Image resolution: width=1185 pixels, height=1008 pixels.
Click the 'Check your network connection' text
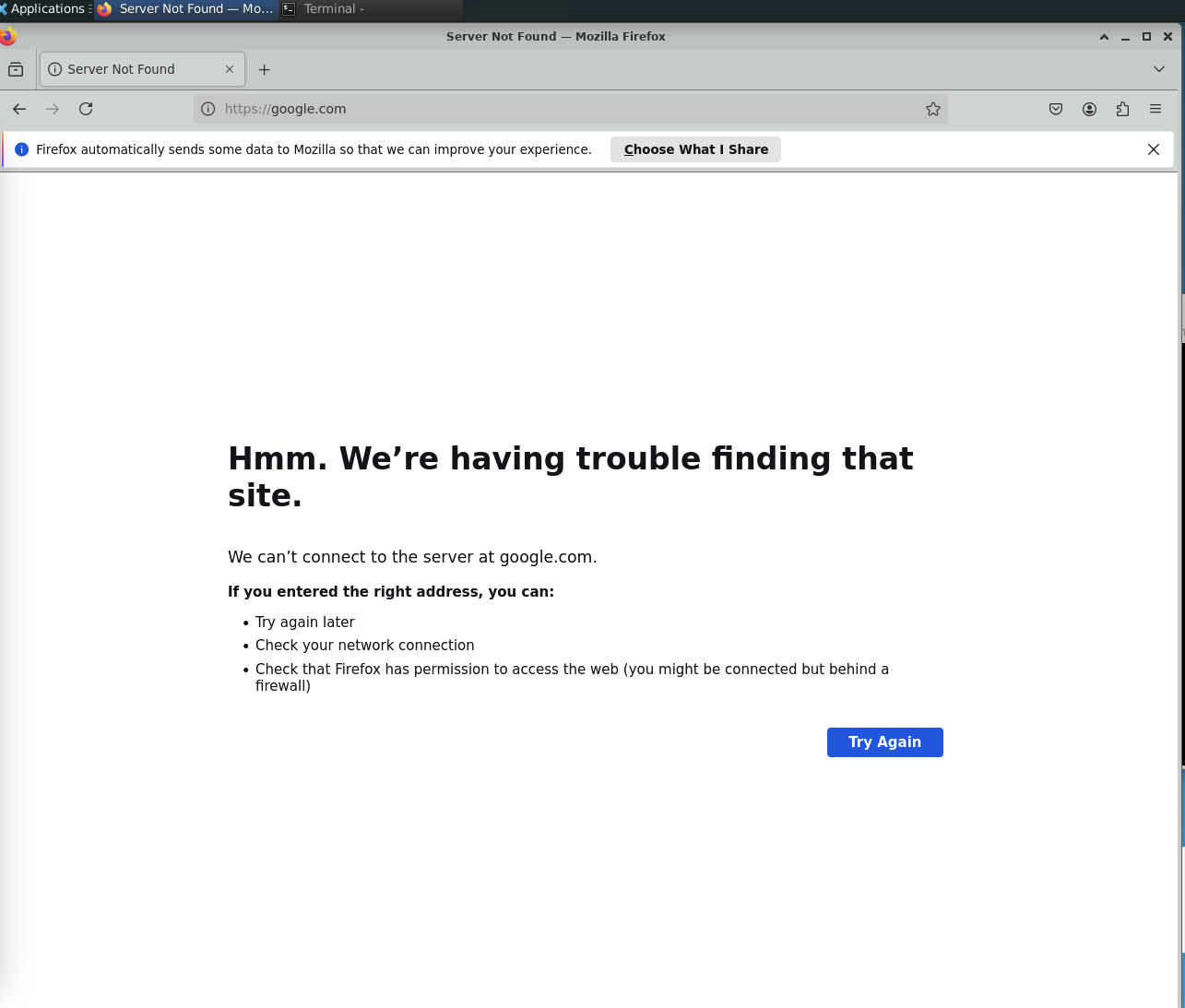pyautogui.click(x=364, y=646)
